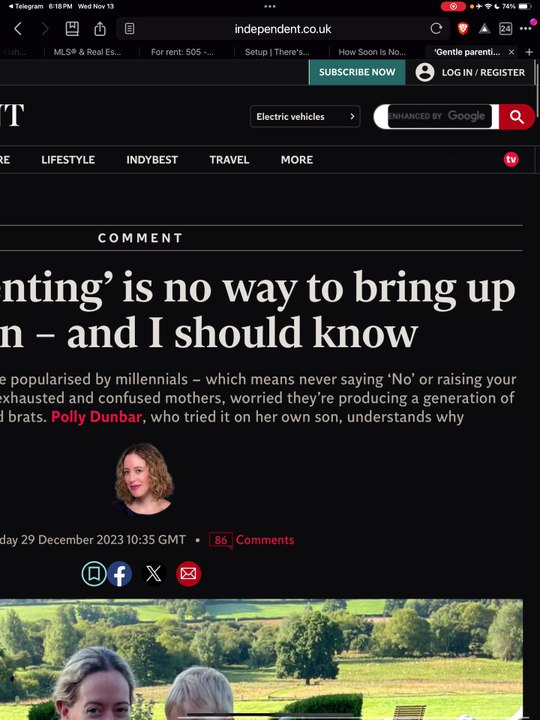Select the 'Gentle parenti...' tab
Viewport: 540px width, 720px height.
pos(467,52)
